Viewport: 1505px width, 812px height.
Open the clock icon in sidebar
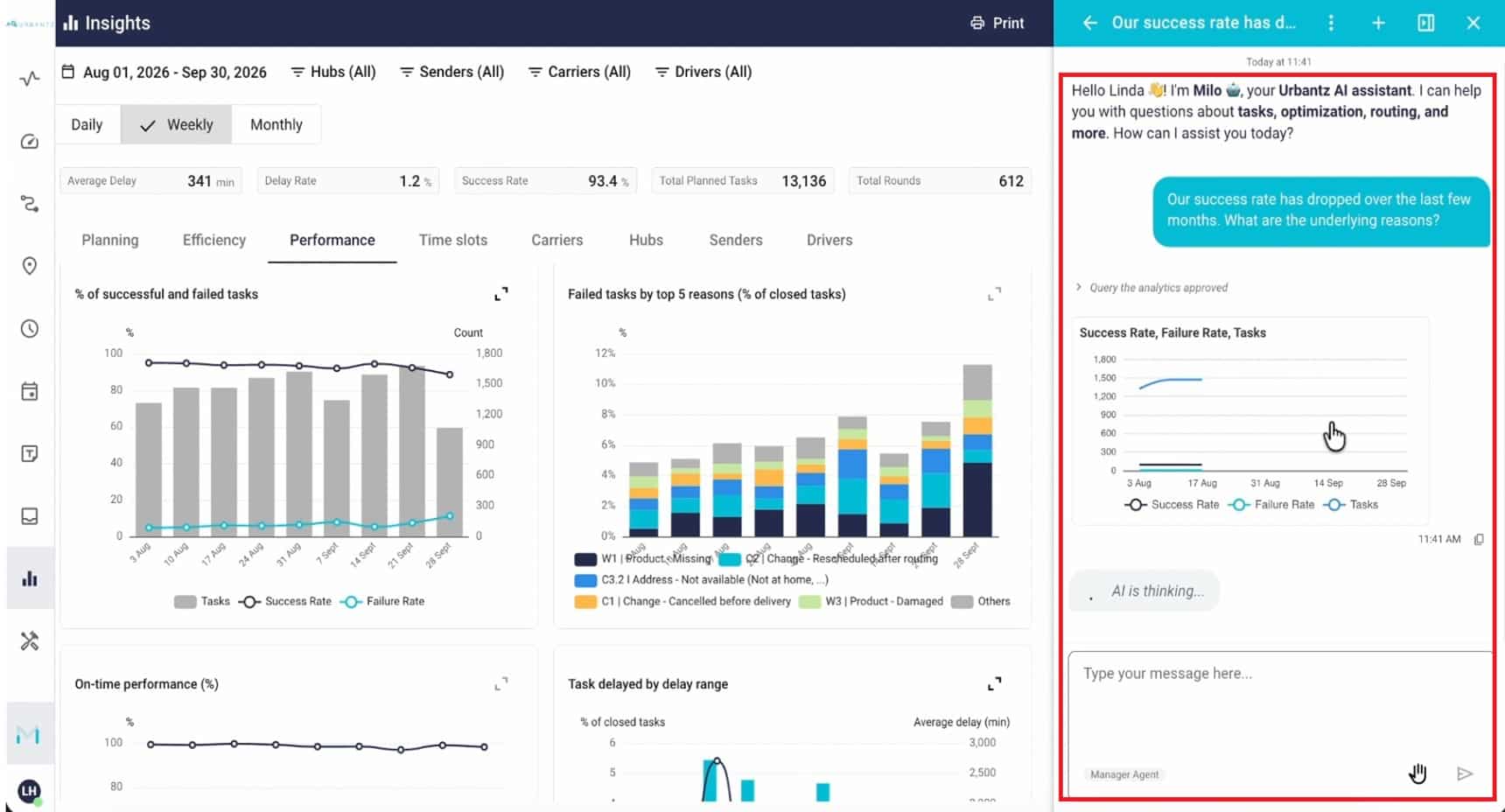(x=30, y=329)
